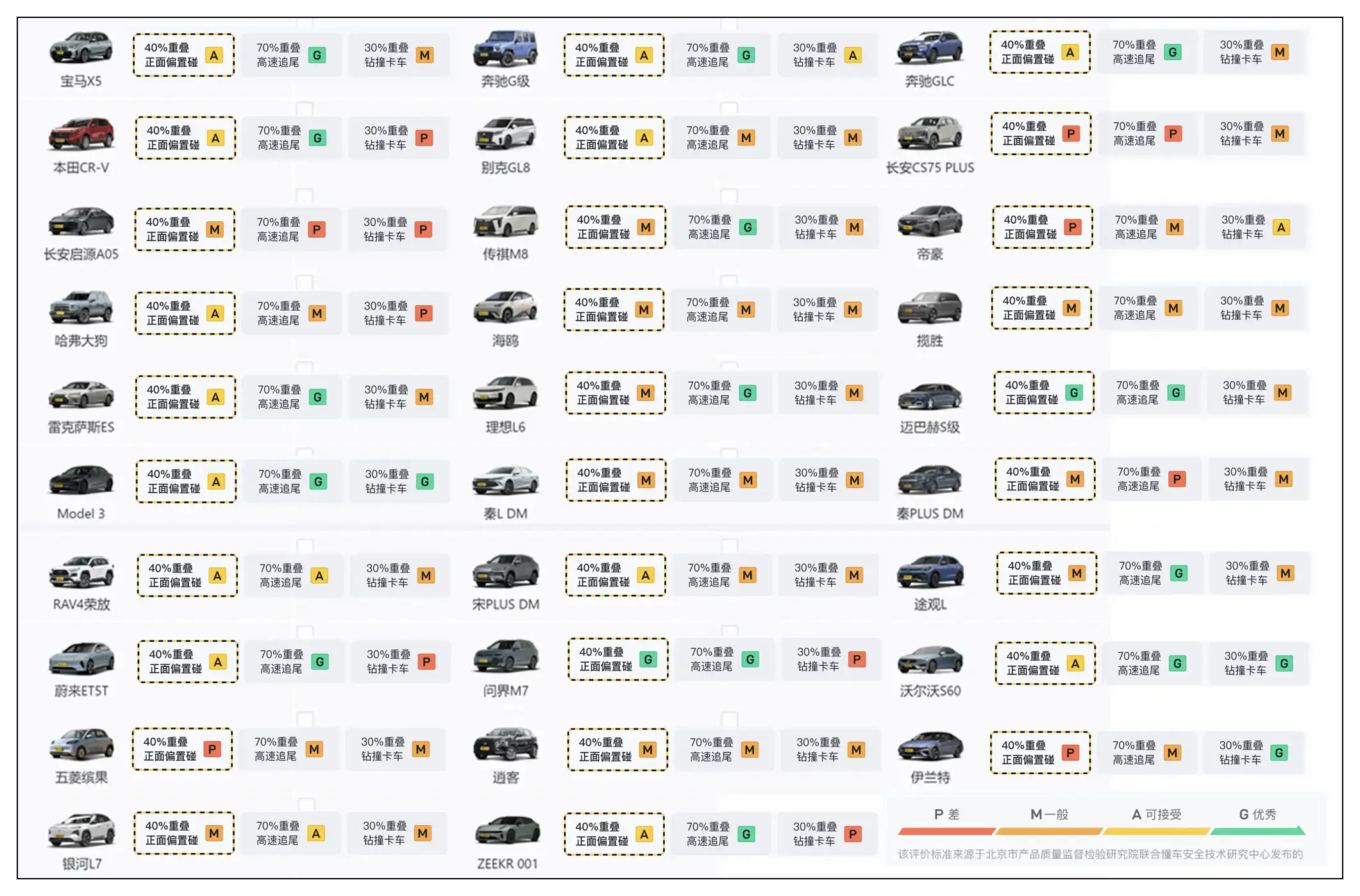Click G badge for 沃尔沃S60 30%重叠钻撞卡车

tap(1284, 664)
